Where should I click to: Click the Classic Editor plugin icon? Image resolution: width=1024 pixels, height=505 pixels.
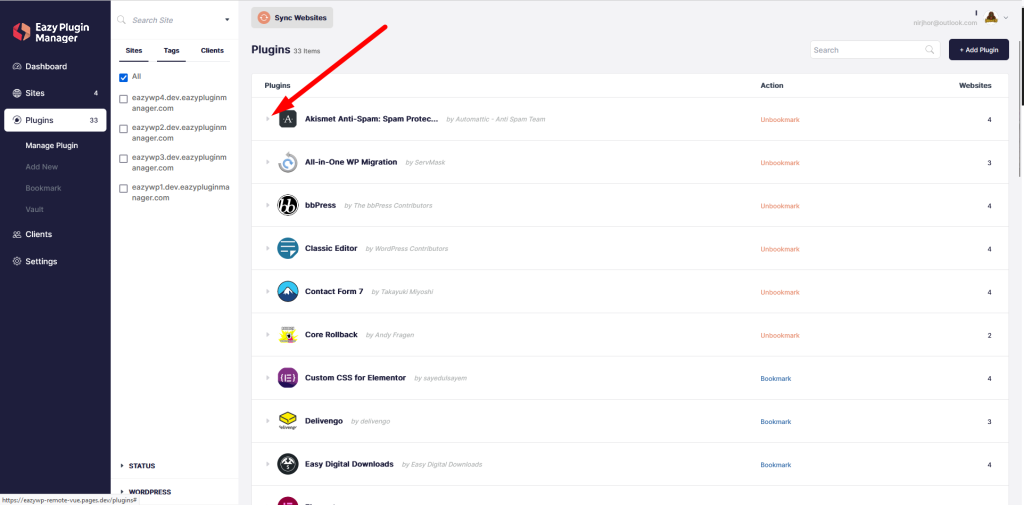coord(288,248)
